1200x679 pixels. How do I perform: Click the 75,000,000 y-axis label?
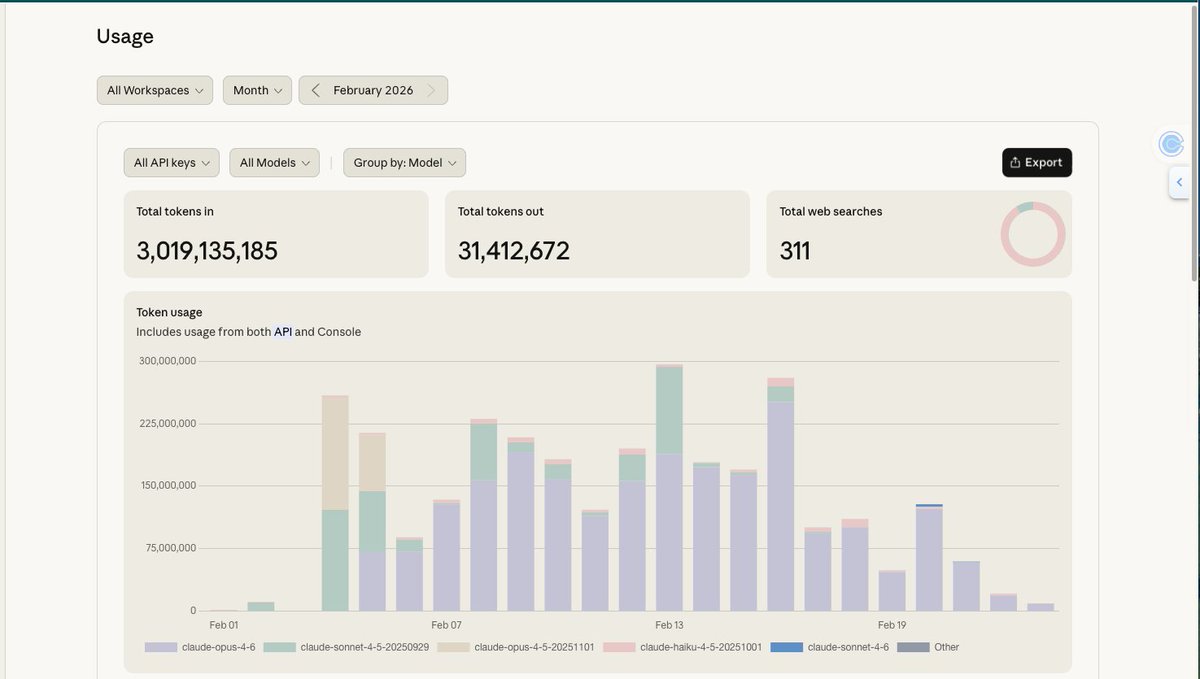point(170,548)
